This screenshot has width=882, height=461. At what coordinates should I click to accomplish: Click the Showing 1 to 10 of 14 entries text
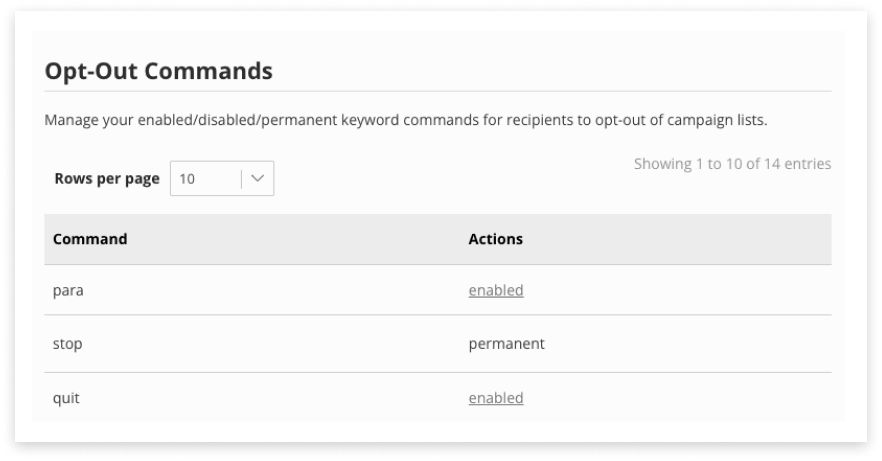[732, 164]
